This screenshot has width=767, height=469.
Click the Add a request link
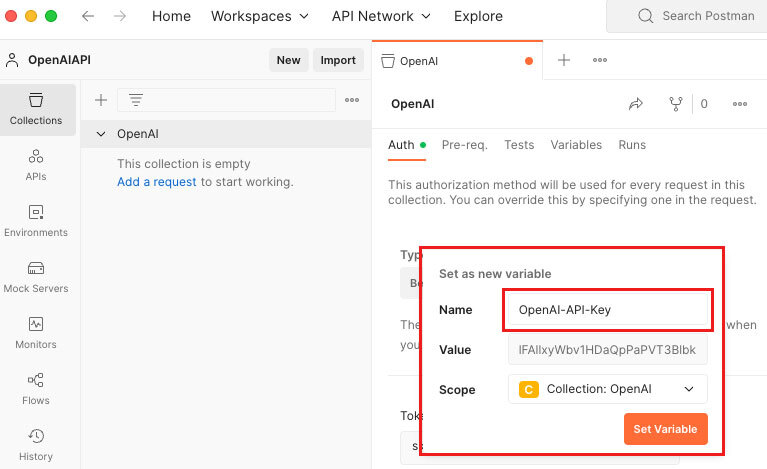pyautogui.click(x=157, y=182)
